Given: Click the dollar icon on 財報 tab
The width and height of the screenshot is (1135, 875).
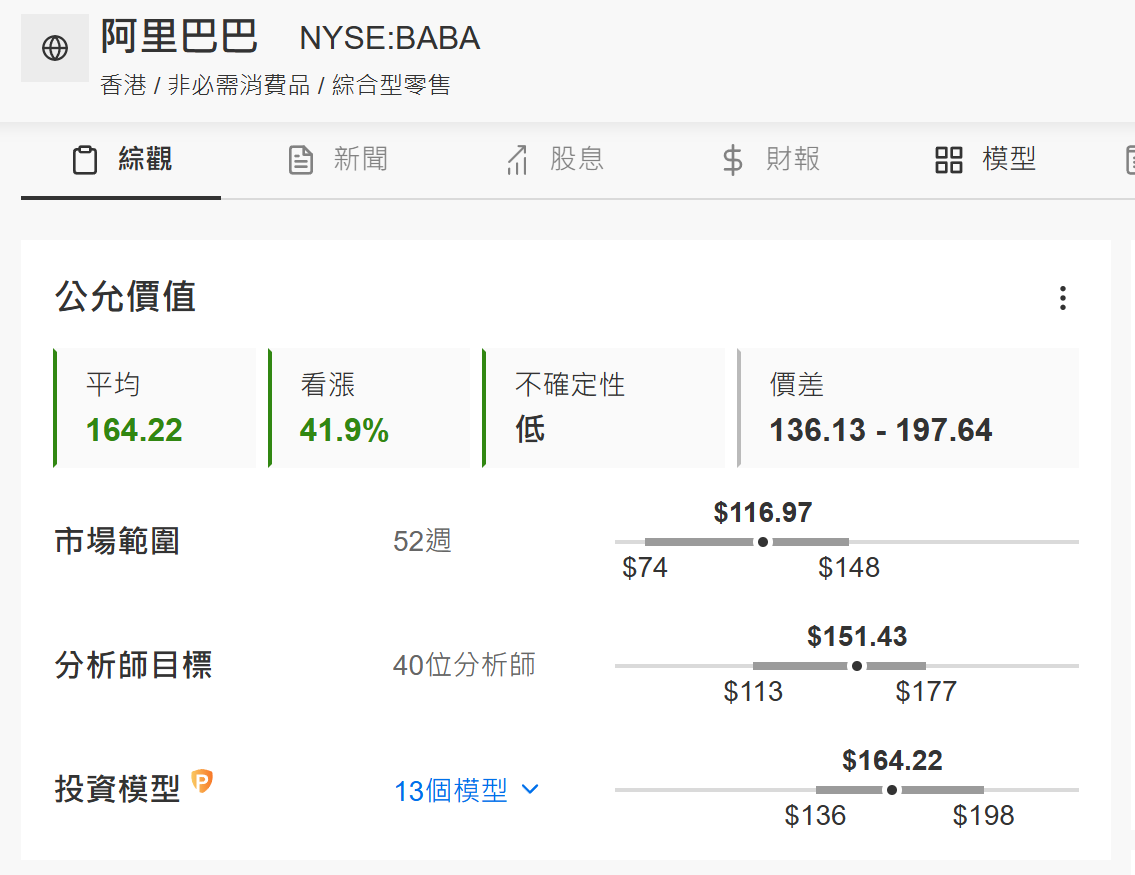Looking at the screenshot, I should [x=733, y=160].
